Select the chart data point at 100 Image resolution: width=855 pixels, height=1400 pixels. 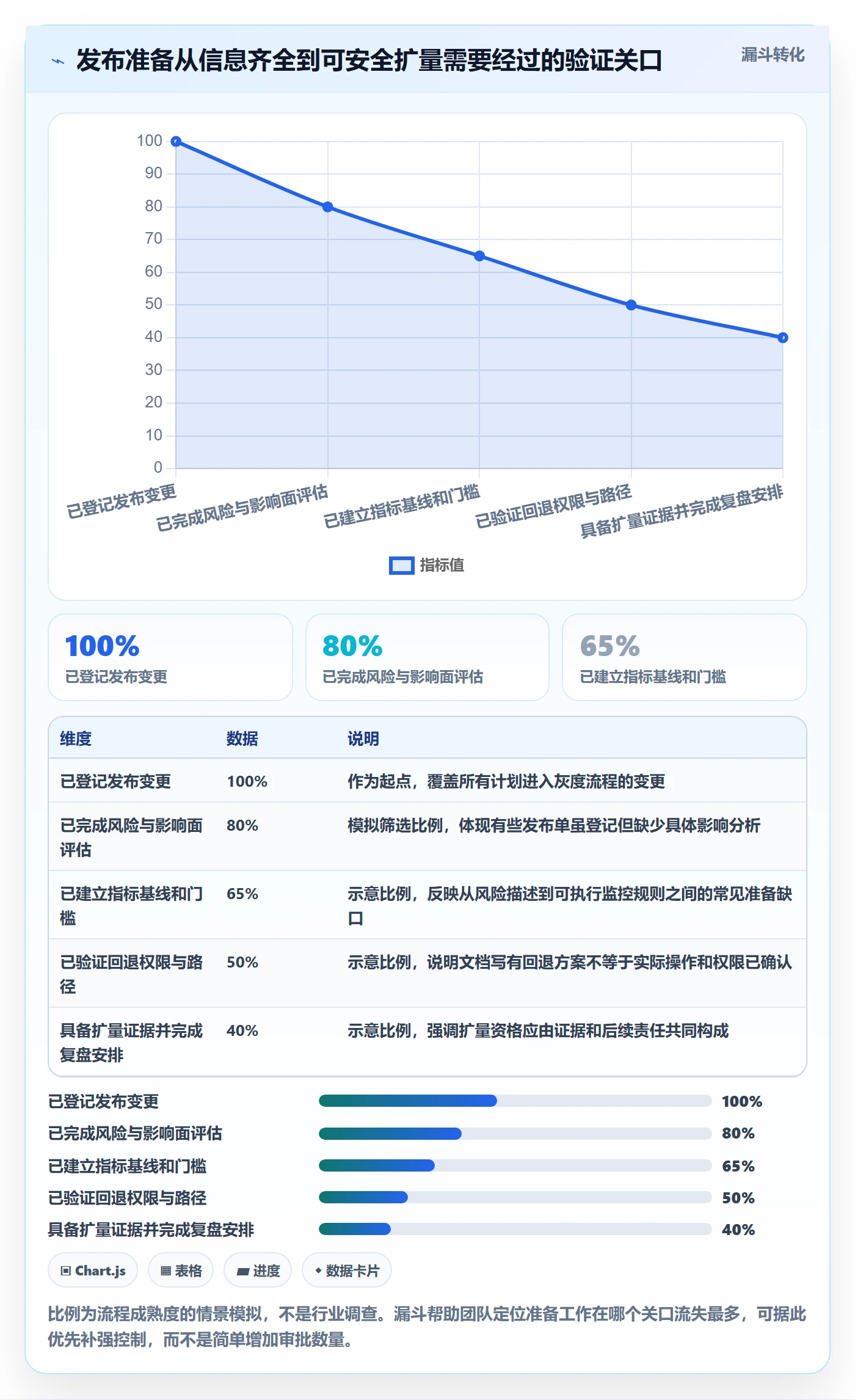pos(176,142)
